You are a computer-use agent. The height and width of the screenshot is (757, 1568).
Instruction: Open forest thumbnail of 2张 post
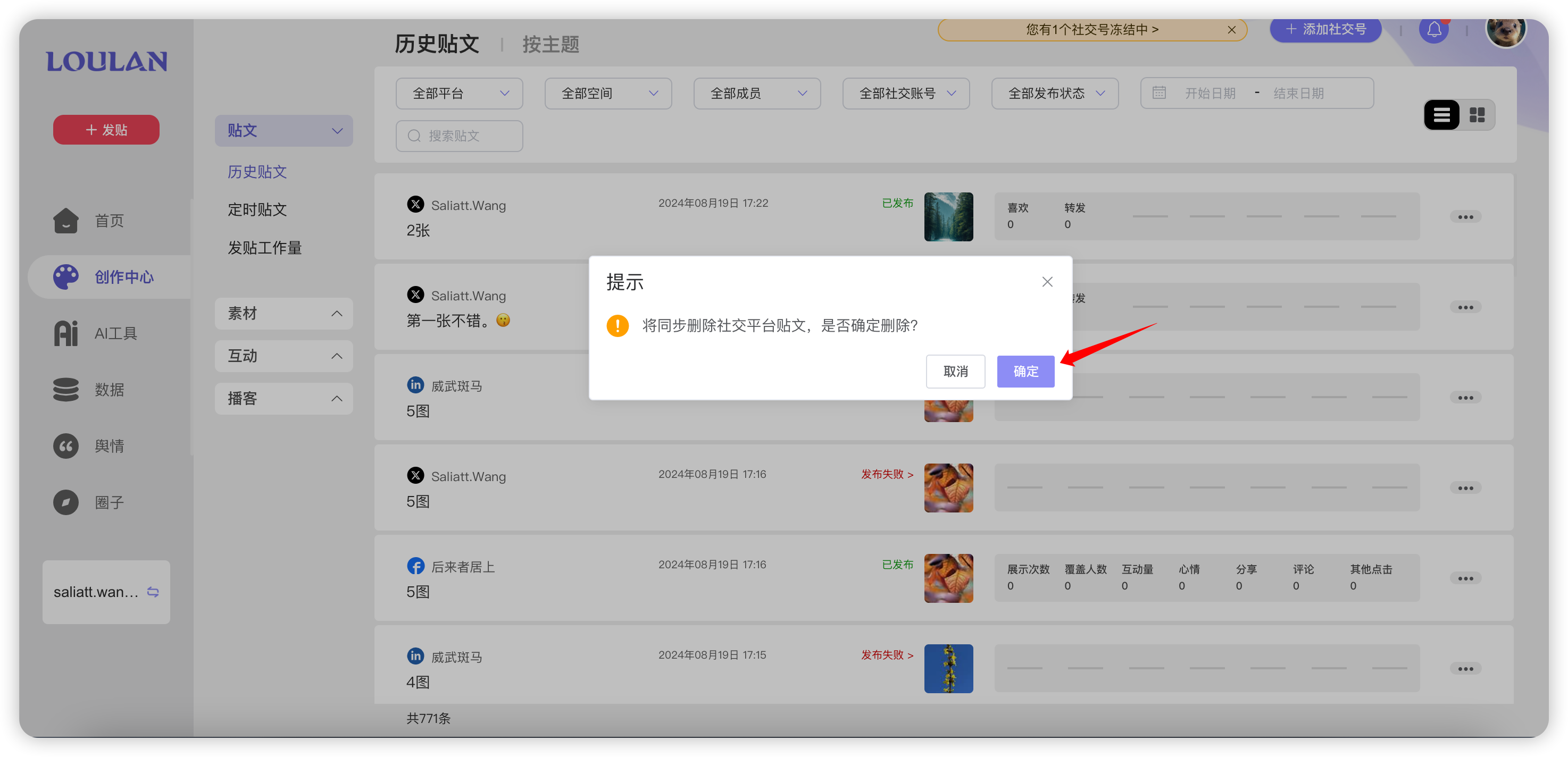(948, 217)
